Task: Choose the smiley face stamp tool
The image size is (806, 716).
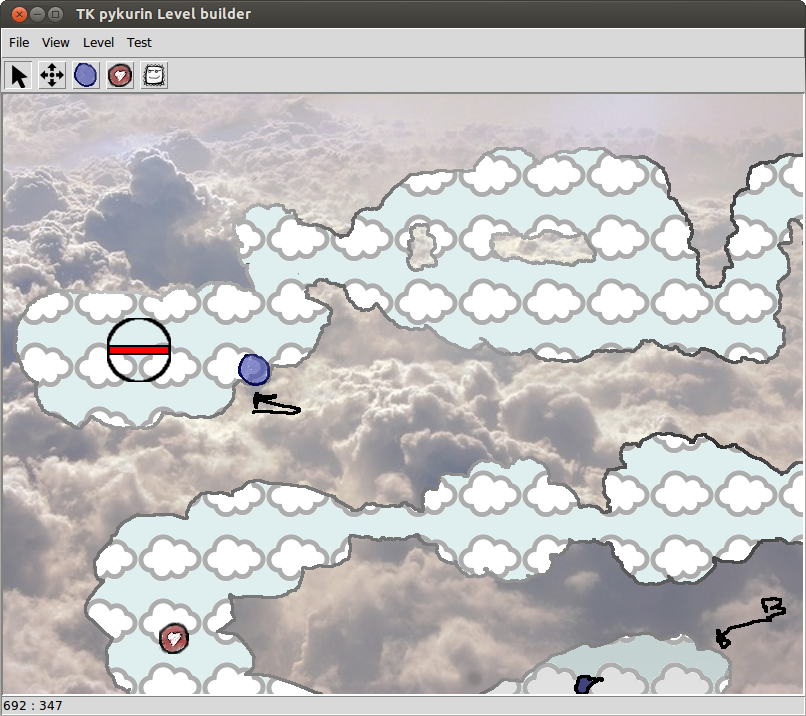Action: click(154, 76)
